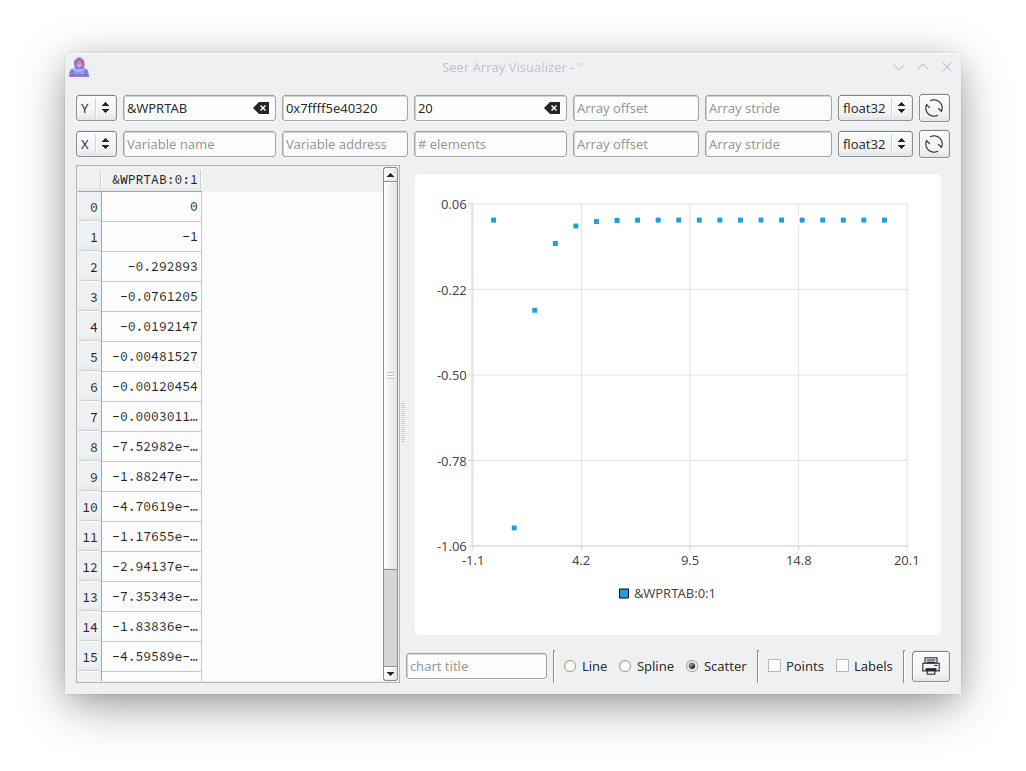Screen dimensions: 1026x771
Task: Clear the &WPRTAB variable name field
Action: [261, 109]
